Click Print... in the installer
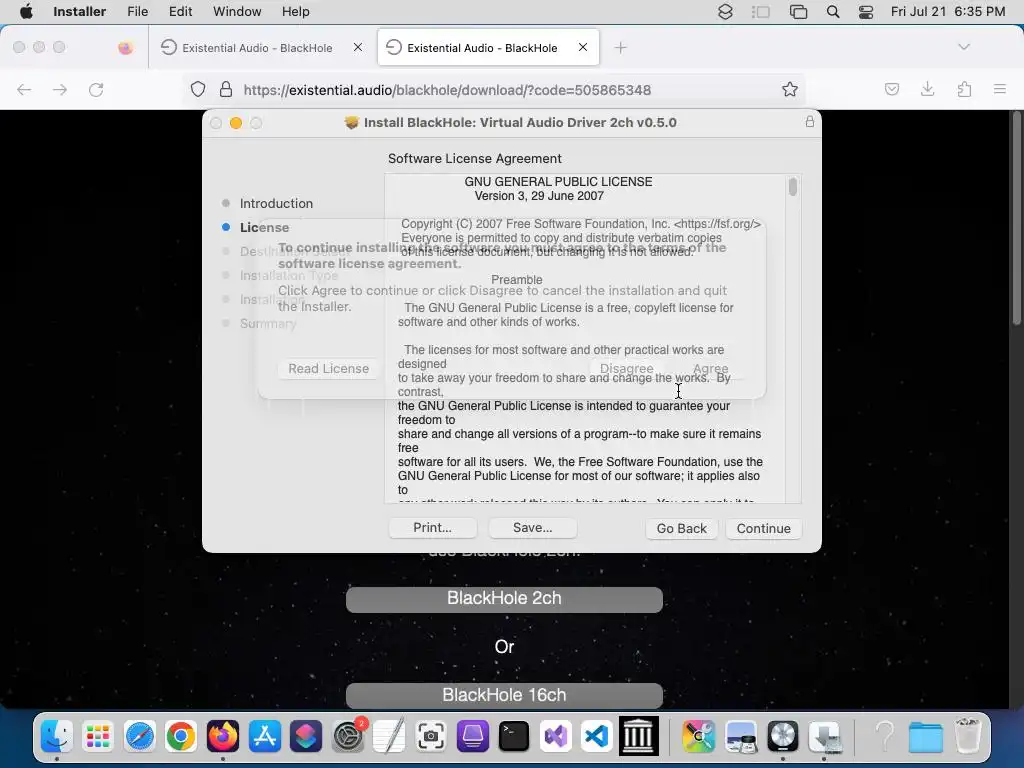Viewport: 1024px width, 768px height. click(432, 528)
